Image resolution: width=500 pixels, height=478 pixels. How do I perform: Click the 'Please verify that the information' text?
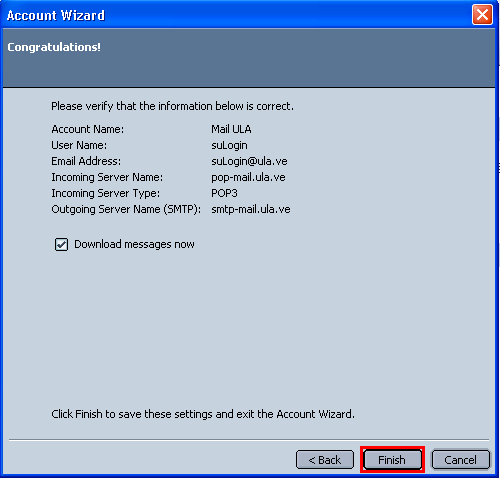click(172, 106)
